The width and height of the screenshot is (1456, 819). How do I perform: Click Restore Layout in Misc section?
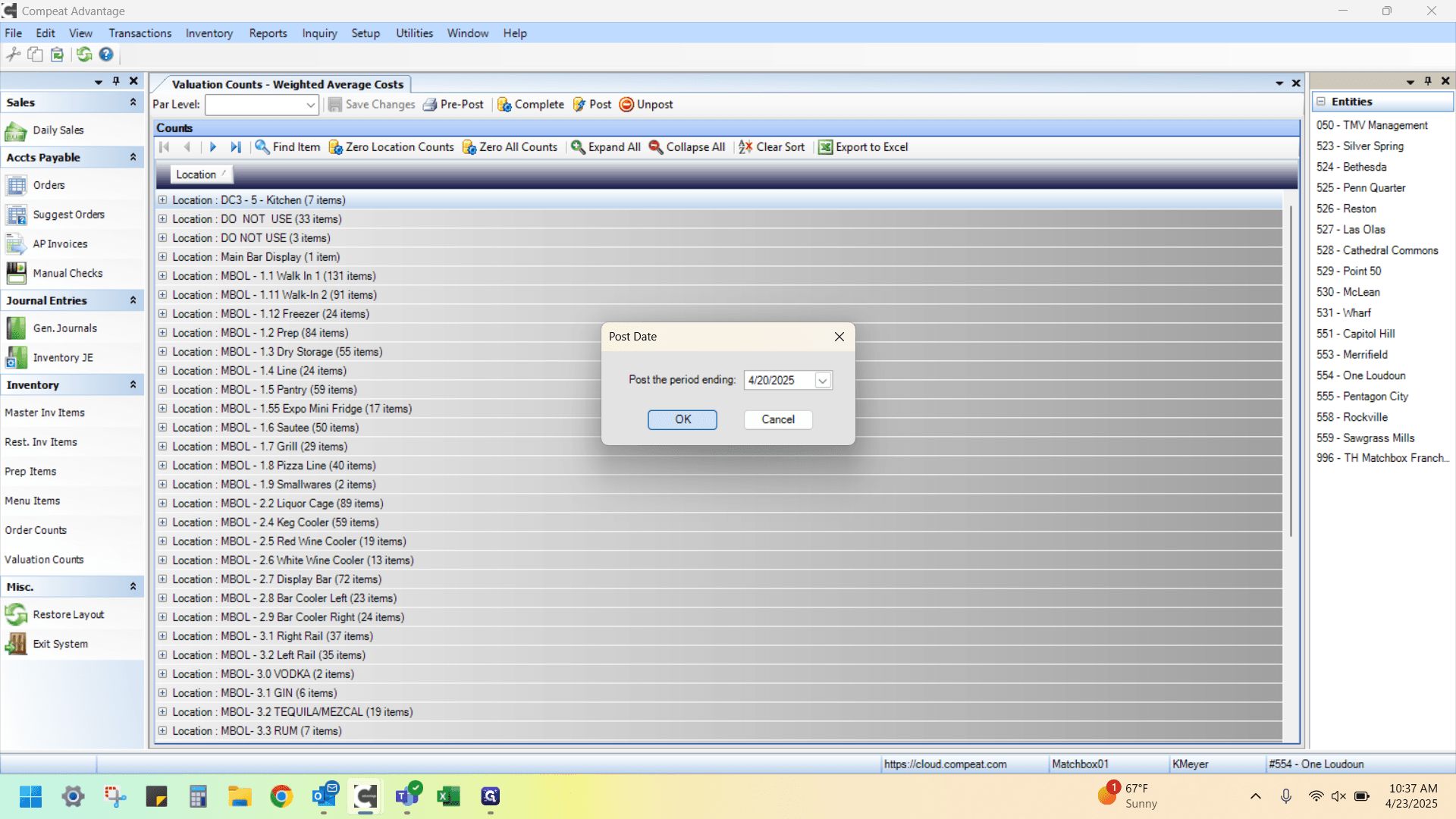tap(68, 615)
